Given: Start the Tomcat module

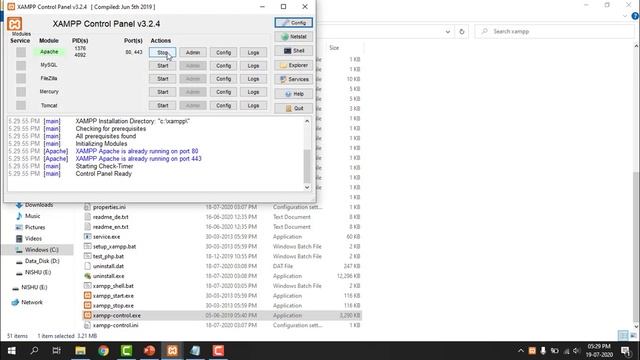Looking at the screenshot, I should coord(162,105).
